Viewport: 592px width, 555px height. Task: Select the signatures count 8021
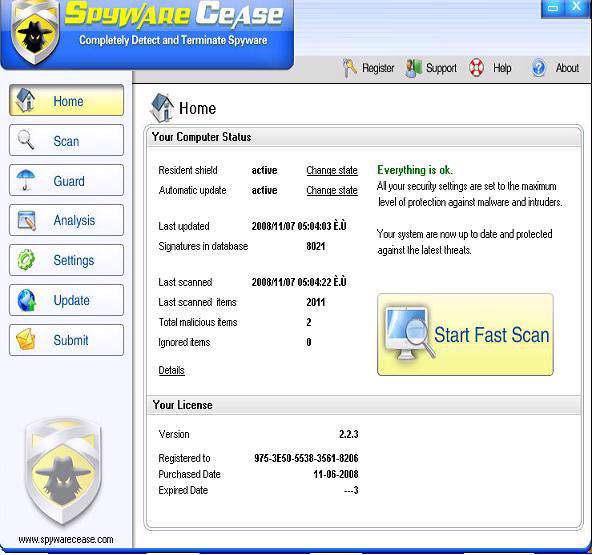click(x=316, y=246)
